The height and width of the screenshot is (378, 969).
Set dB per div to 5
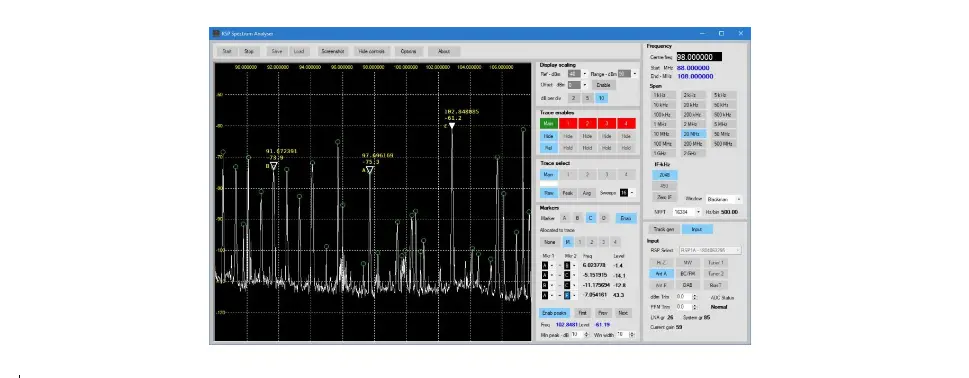588,98
